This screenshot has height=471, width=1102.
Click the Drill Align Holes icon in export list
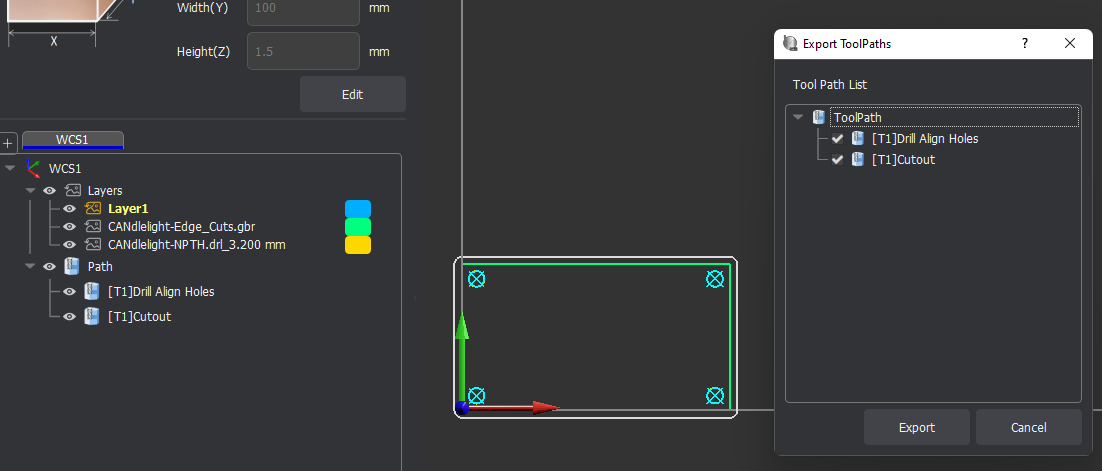tap(858, 139)
